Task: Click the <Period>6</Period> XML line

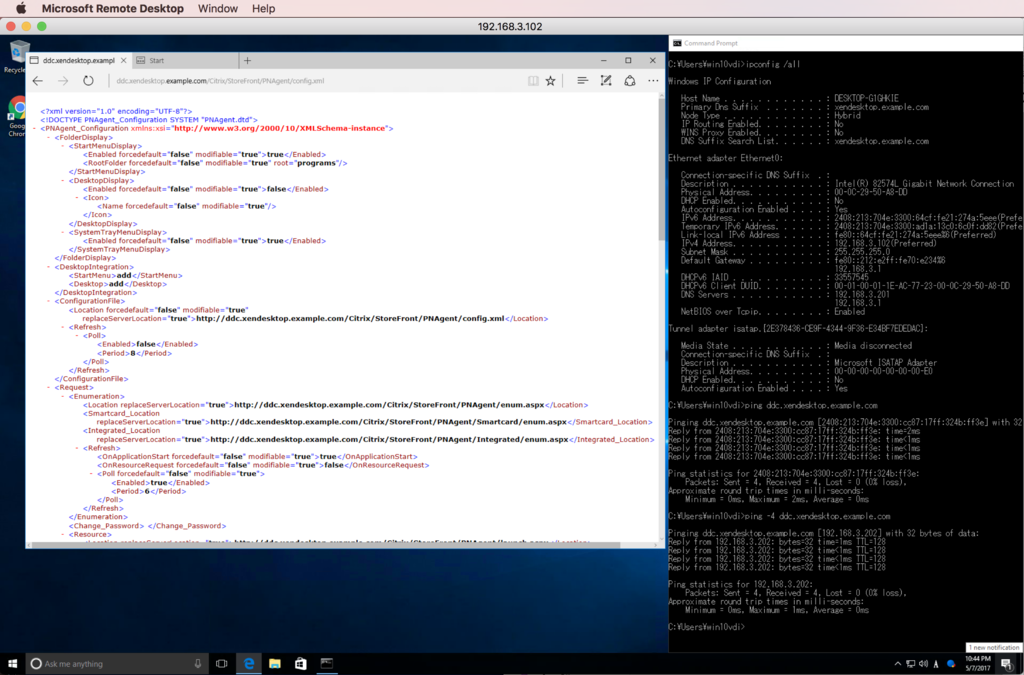Action: point(149,491)
